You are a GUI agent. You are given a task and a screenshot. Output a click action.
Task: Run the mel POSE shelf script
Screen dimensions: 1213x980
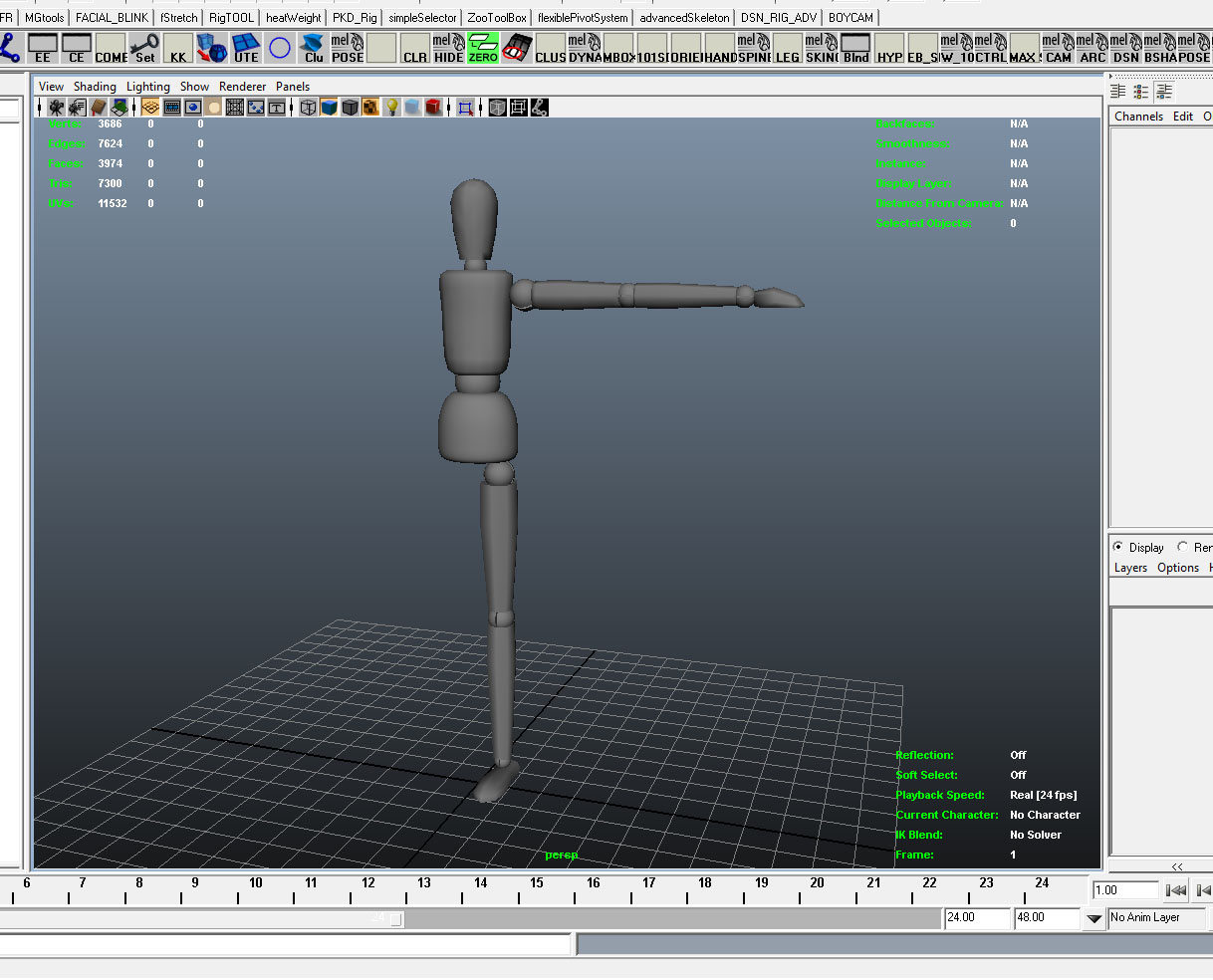(x=348, y=48)
